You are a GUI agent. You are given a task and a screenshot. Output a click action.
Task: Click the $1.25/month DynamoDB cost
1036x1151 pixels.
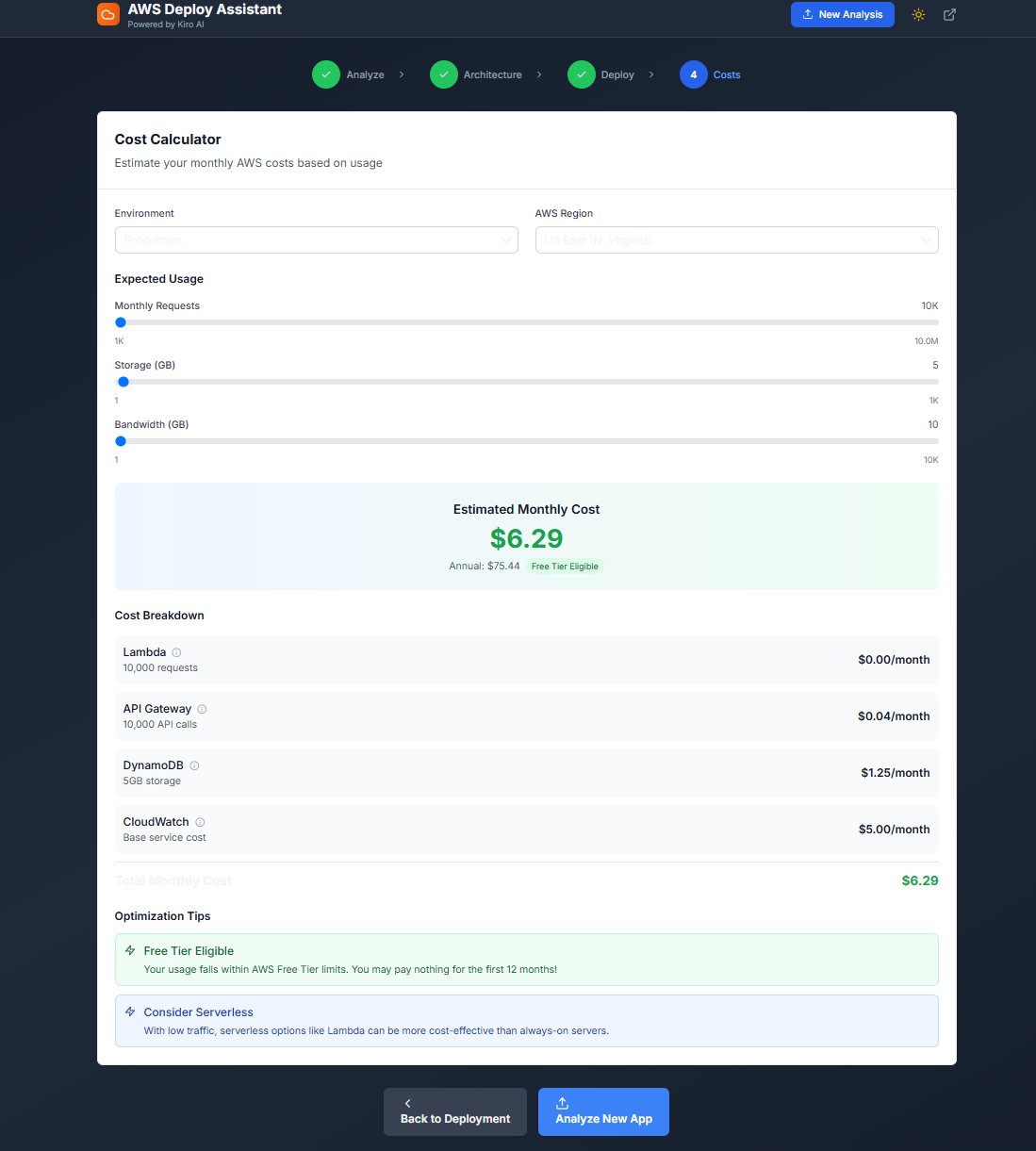(x=896, y=773)
